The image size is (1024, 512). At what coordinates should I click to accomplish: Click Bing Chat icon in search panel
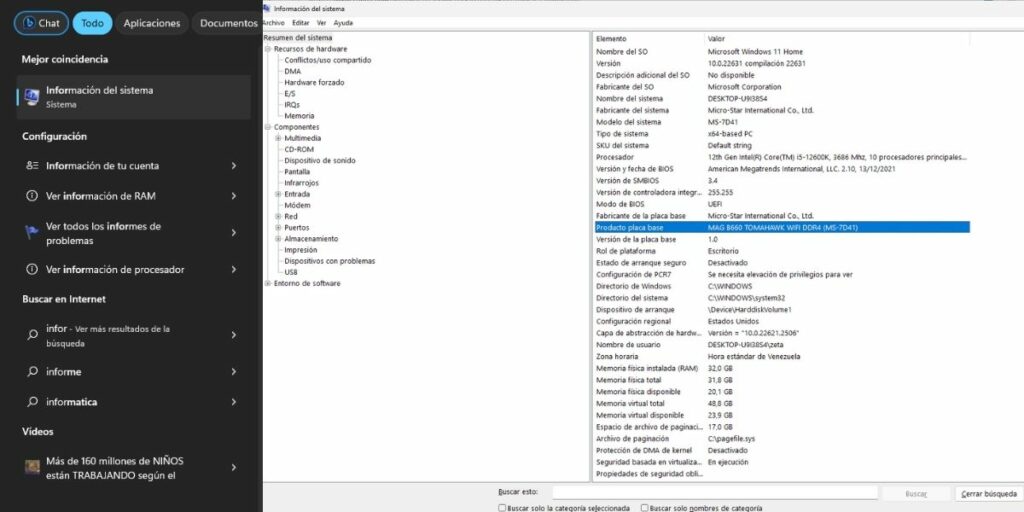[29, 23]
